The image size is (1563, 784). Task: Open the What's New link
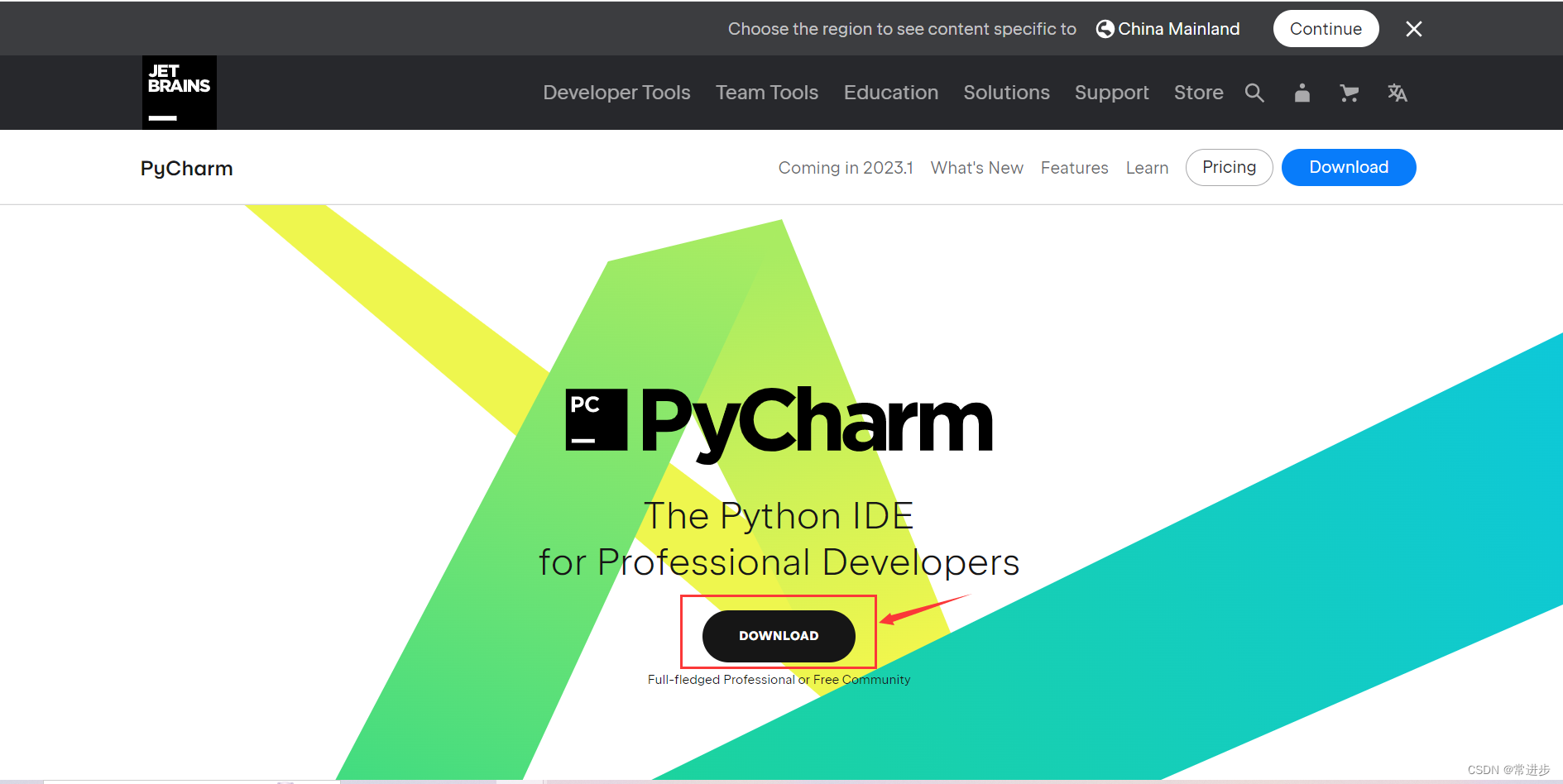tap(976, 168)
